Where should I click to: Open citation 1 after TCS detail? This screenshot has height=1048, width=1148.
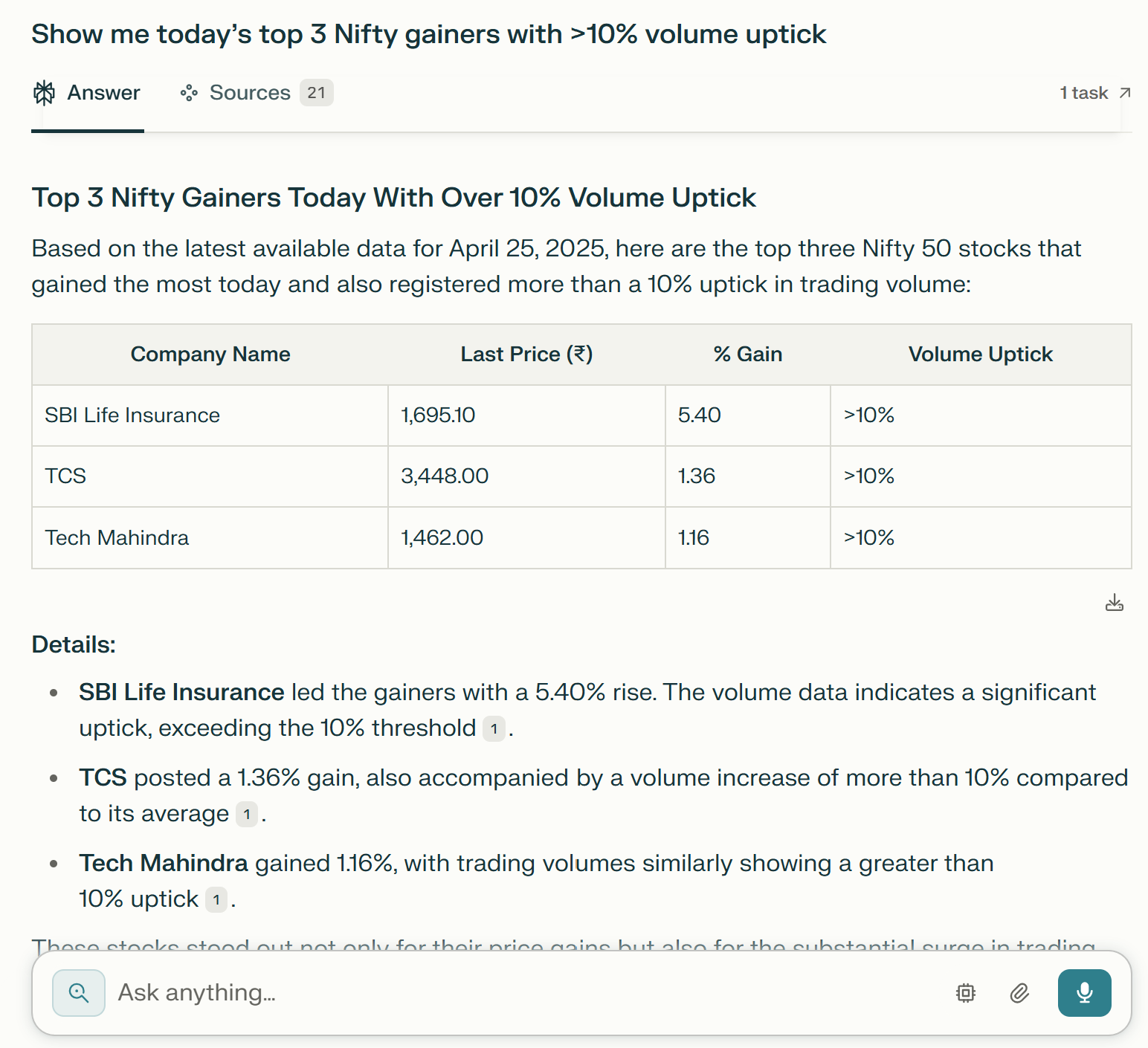pos(247,815)
